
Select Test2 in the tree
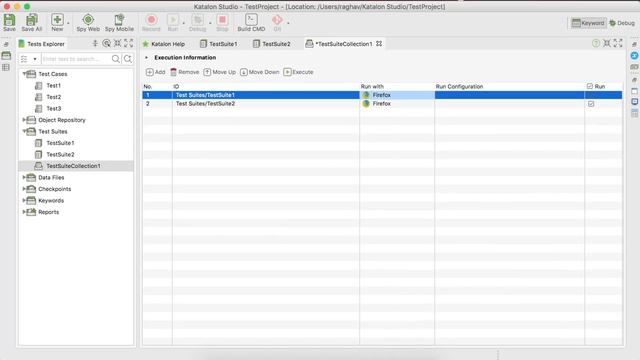click(x=53, y=97)
